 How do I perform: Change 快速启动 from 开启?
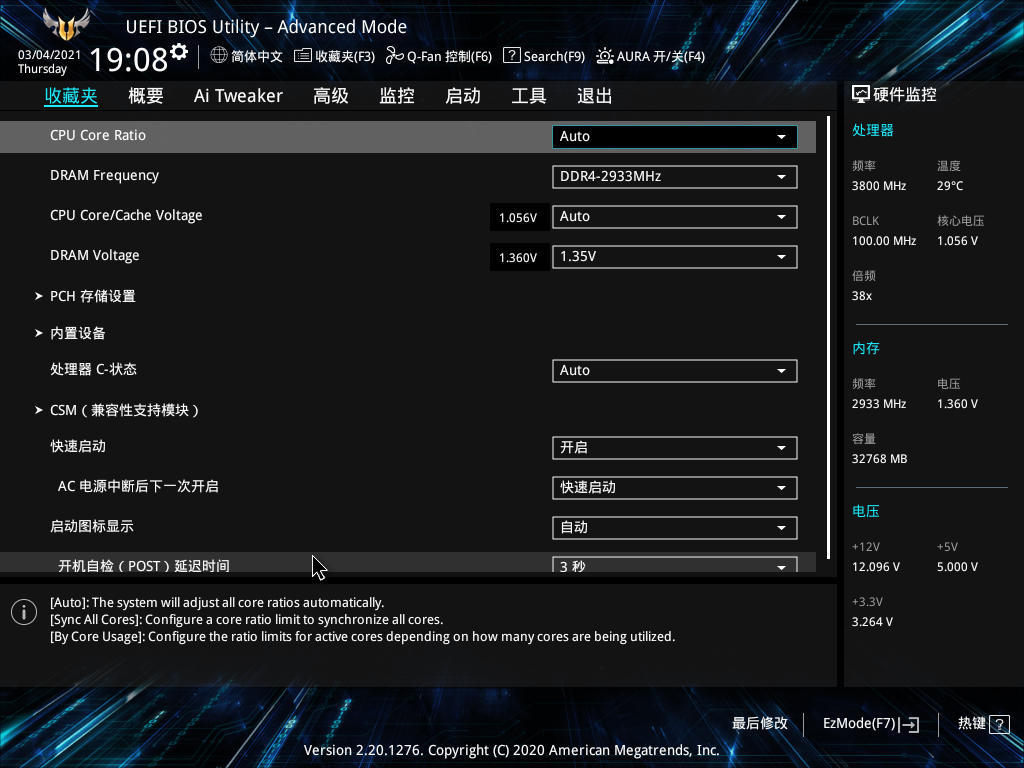point(674,447)
